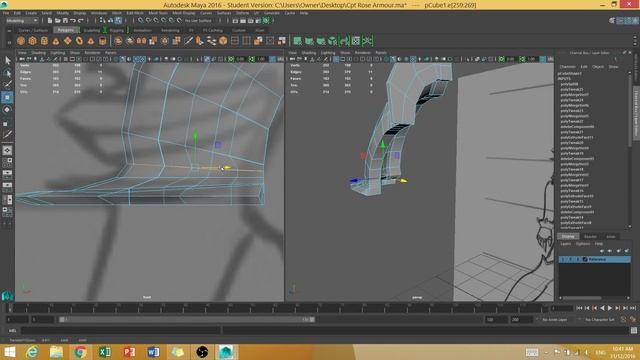Toggle grid display in front panel

coord(65,59)
